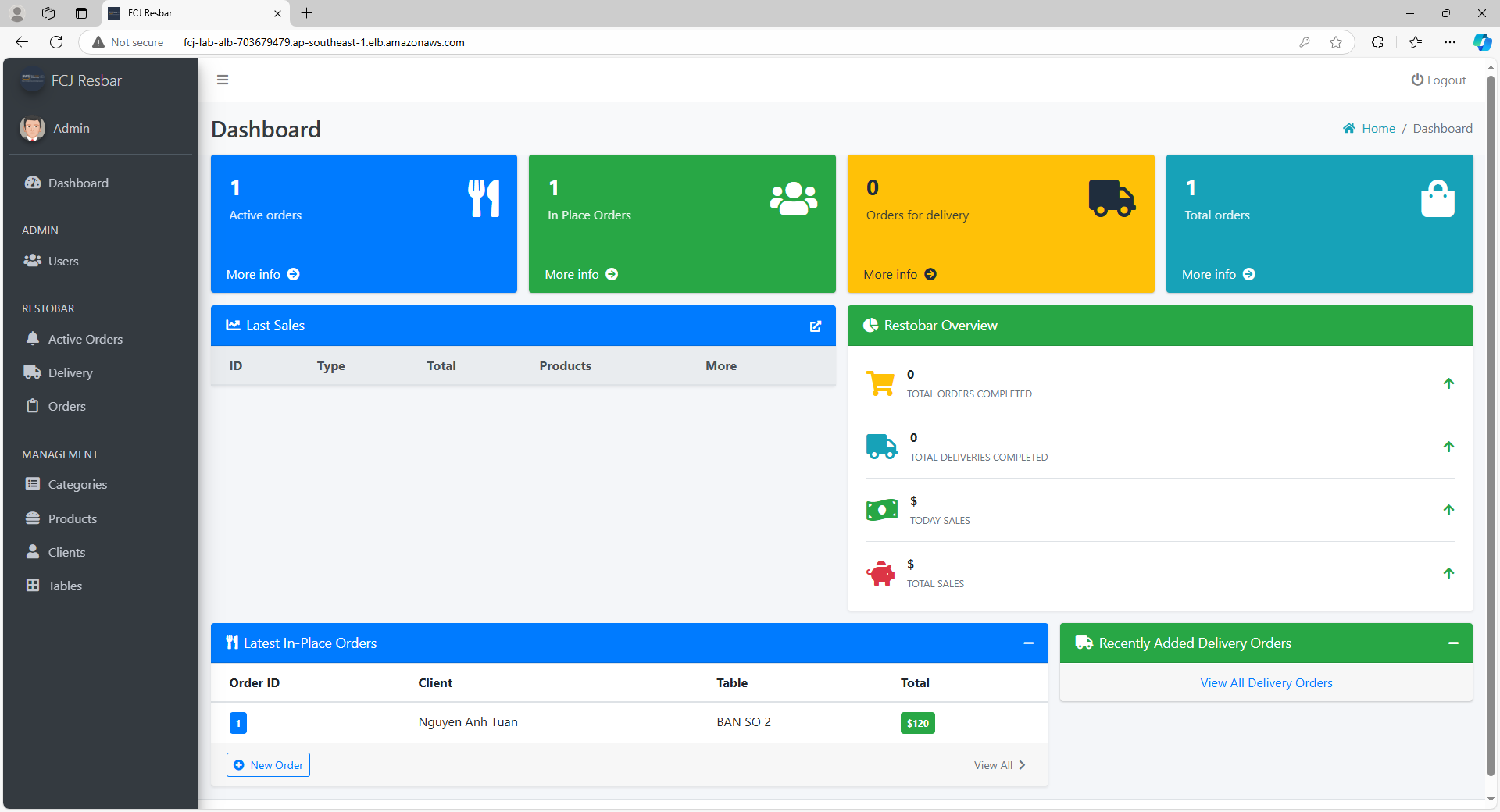Click the green money icon for Today Sales
Image resolution: width=1500 pixels, height=812 pixels.
[x=882, y=510]
